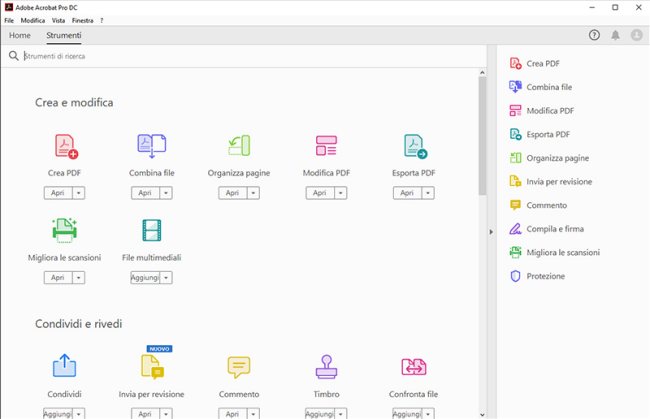
Task: Click the Apri button under Crea PDF
Action: coord(58,193)
